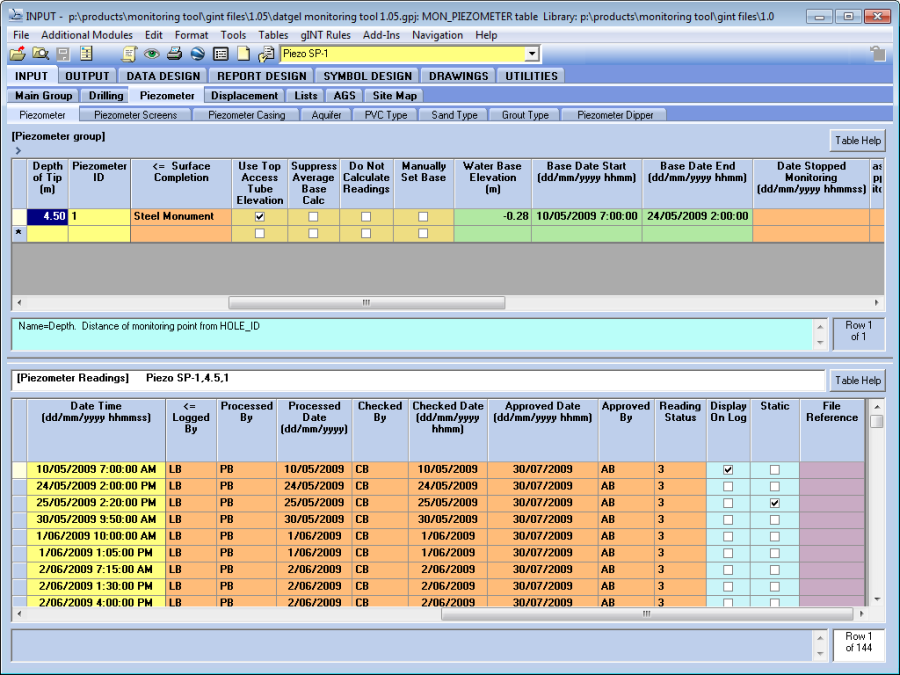Expand the arrow under Piezometer group label
This screenshot has width=900, height=675.
tap(18, 151)
